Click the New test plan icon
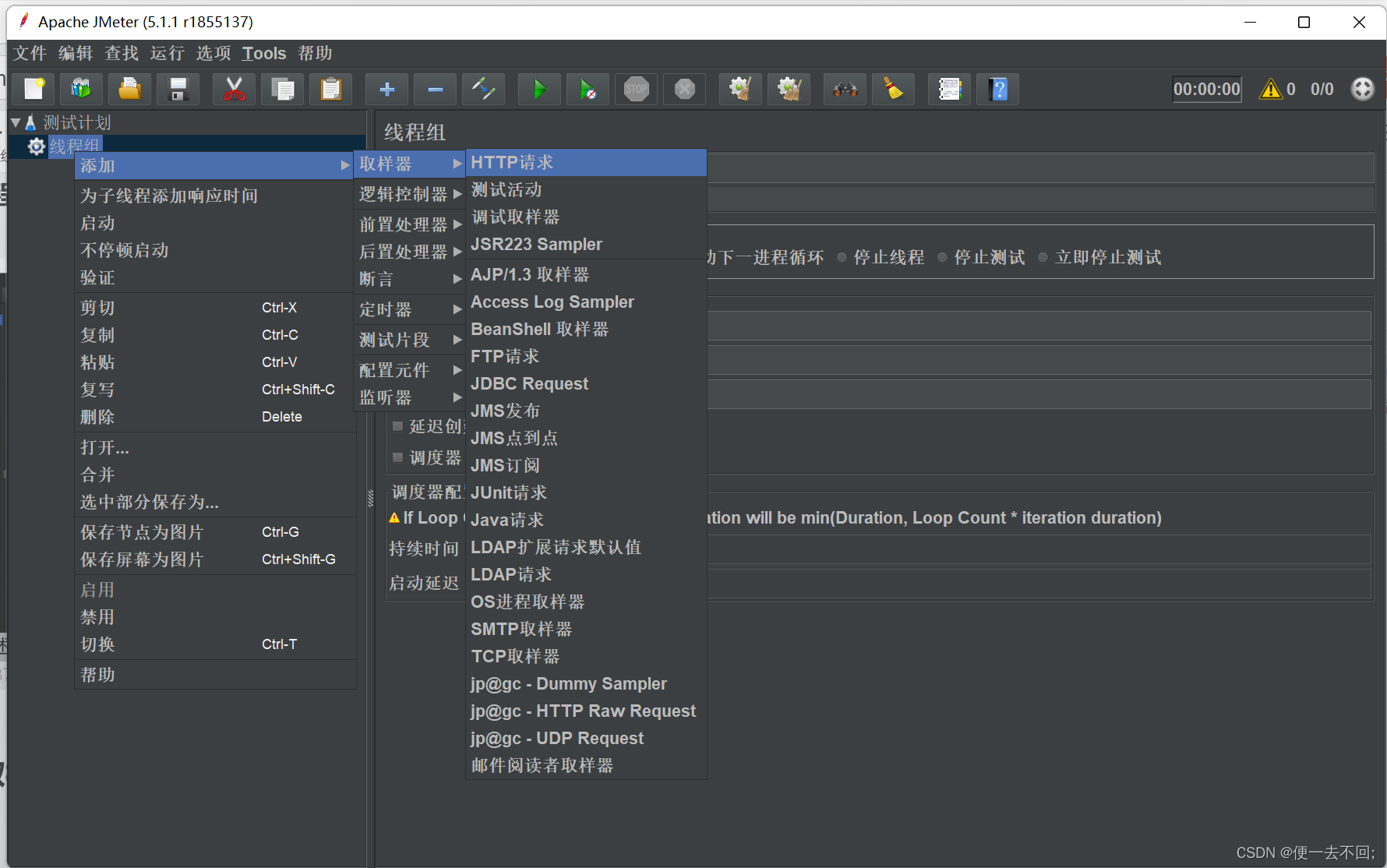The width and height of the screenshot is (1387, 868). 34,89
